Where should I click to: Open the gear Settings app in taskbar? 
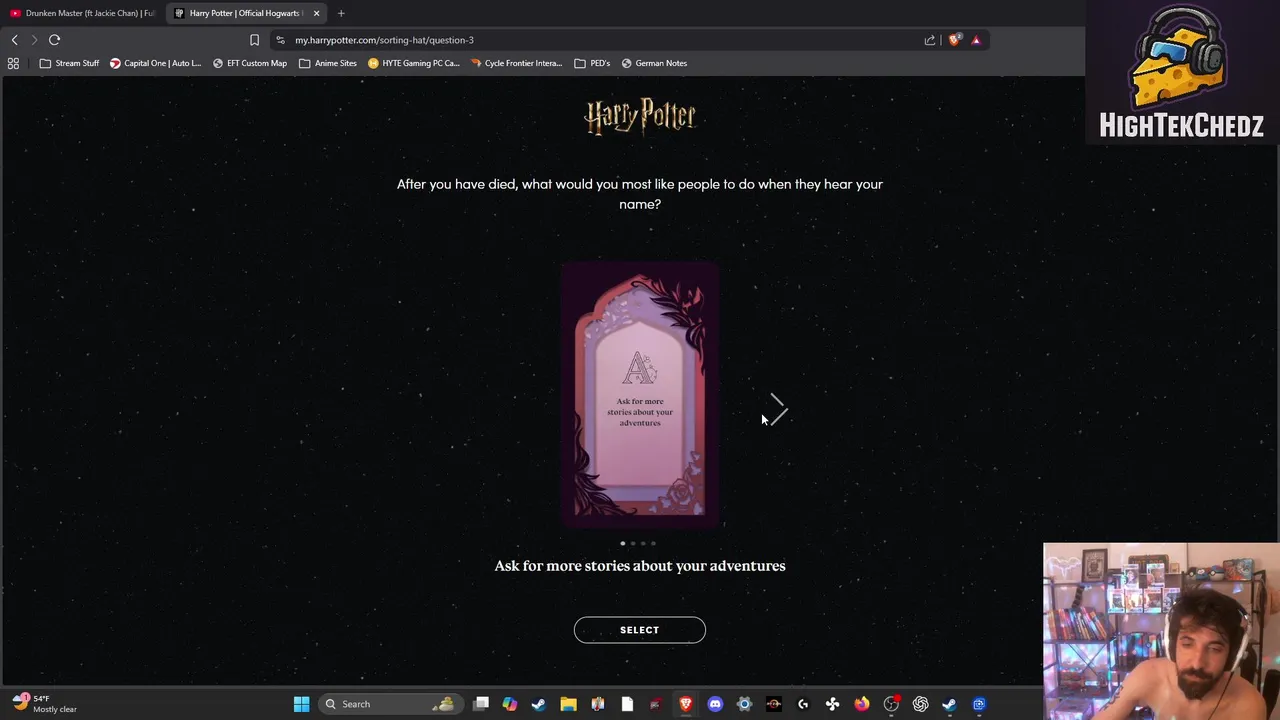(x=744, y=704)
